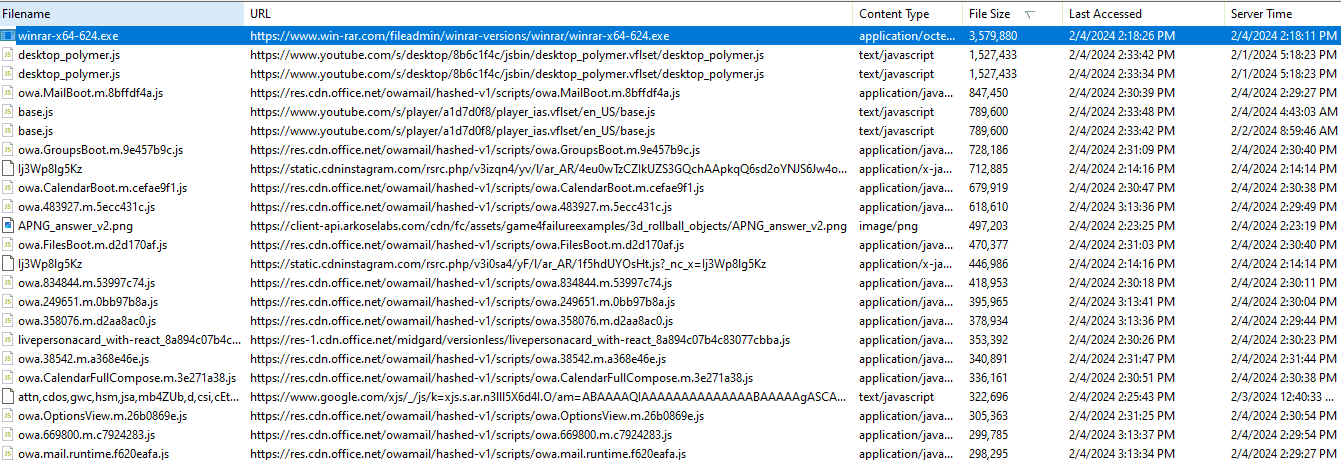This screenshot has height=460, width=1341.
Task: Click the www.google.com/xjs URL cell
Action: (548, 396)
